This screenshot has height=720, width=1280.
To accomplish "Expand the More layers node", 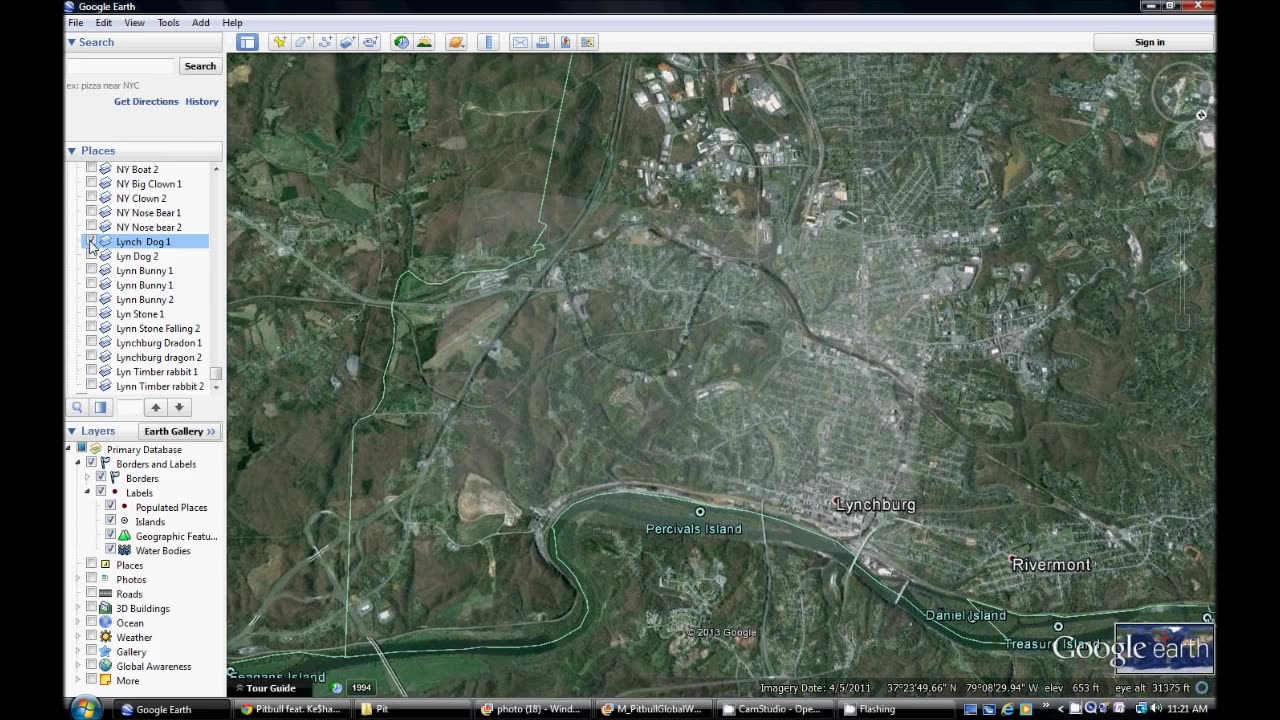I will (78, 681).
